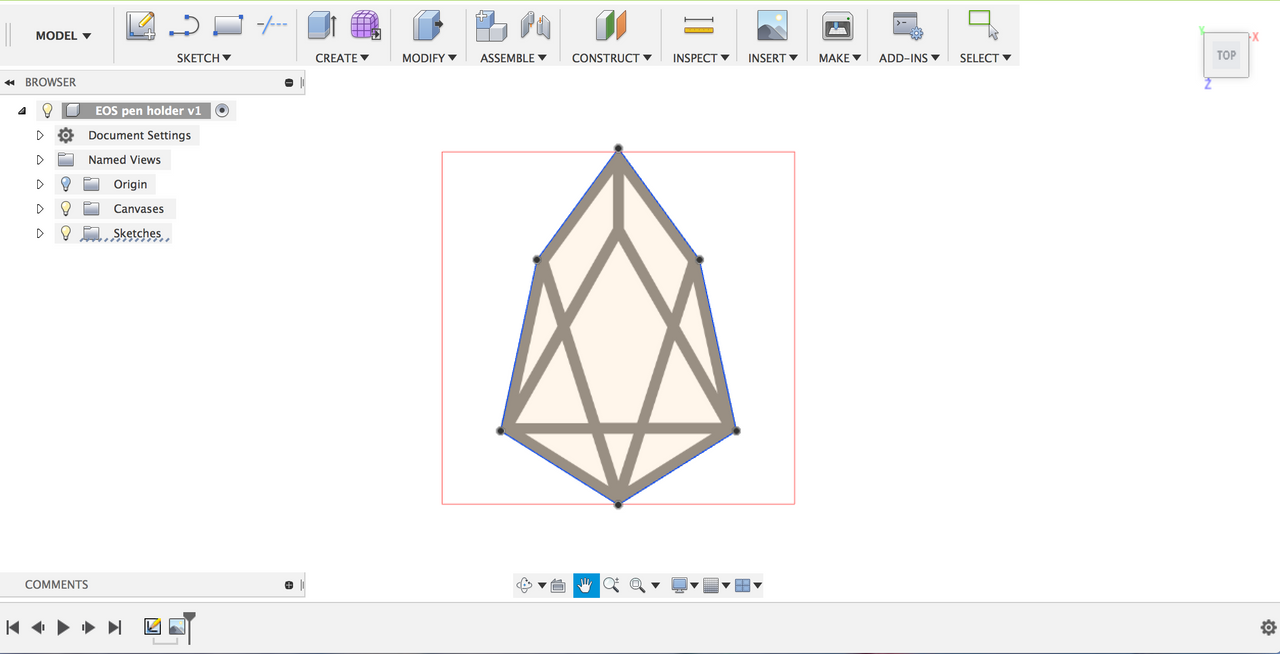This screenshot has width=1280, height=654.
Task: Toggle the Origin visibility light bulb
Action: coord(66,184)
